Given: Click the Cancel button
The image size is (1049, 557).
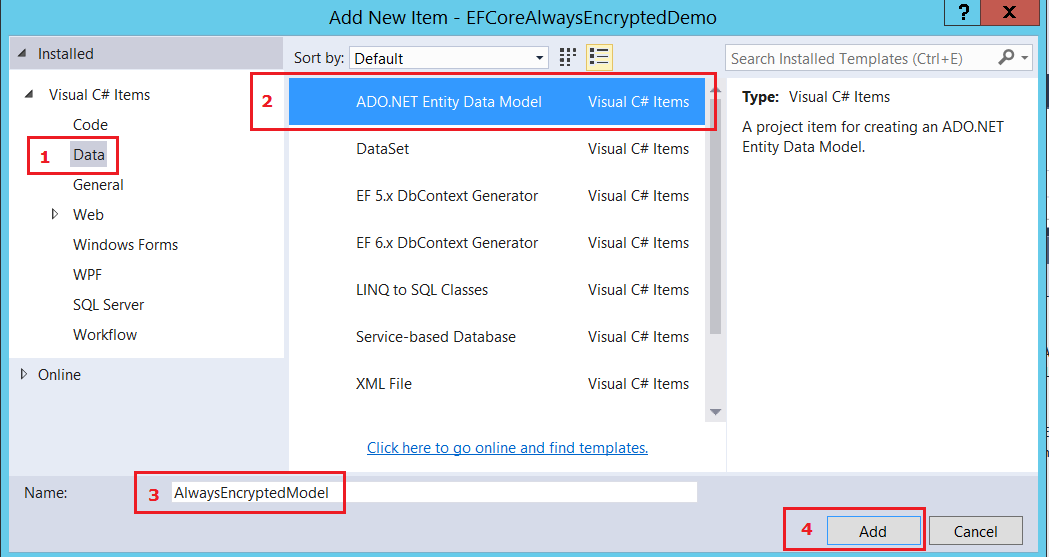Looking at the screenshot, I should pos(975,531).
